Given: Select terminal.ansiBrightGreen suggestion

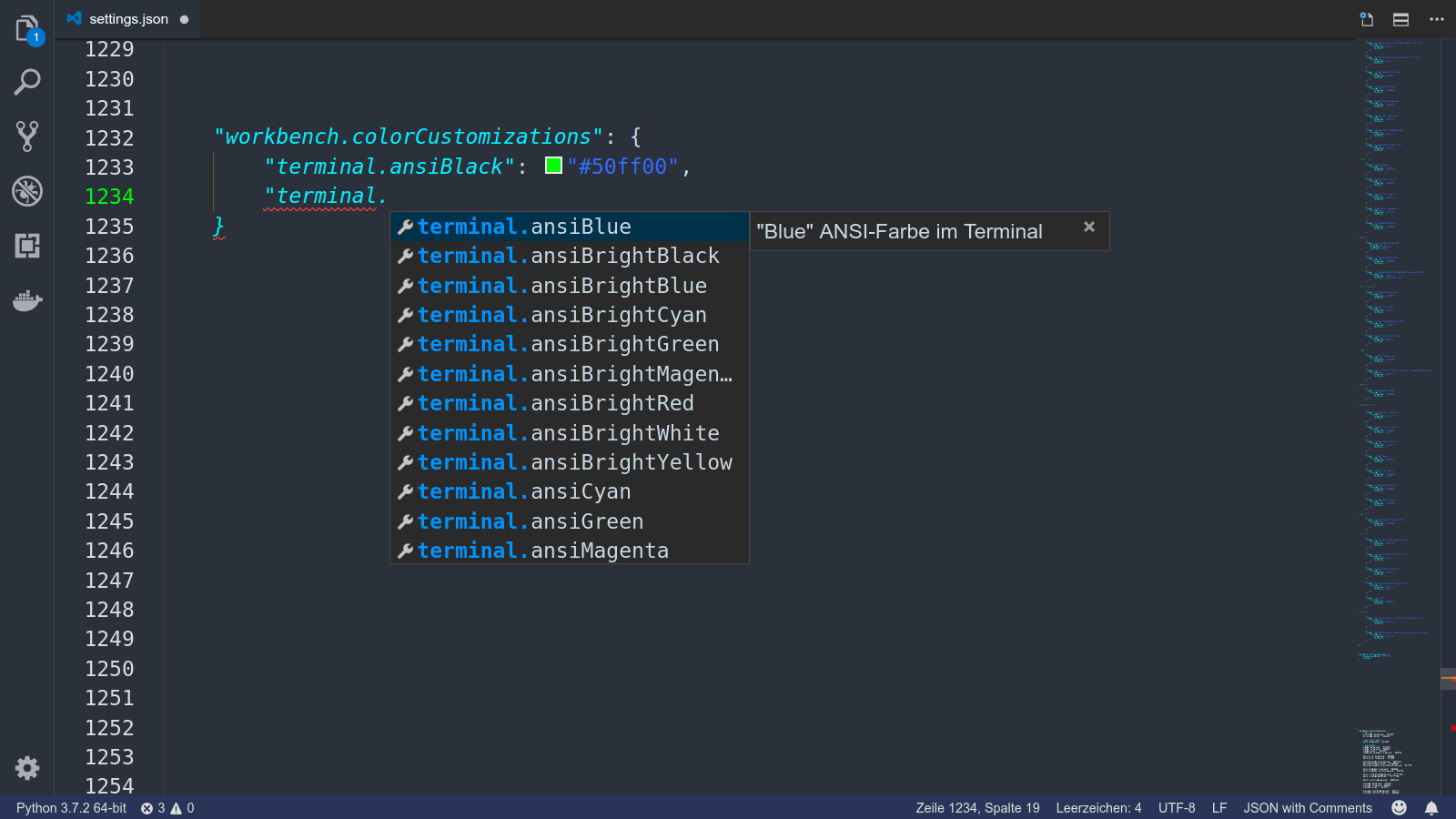Looking at the screenshot, I should pyautogui.click(x=570, y=344).
